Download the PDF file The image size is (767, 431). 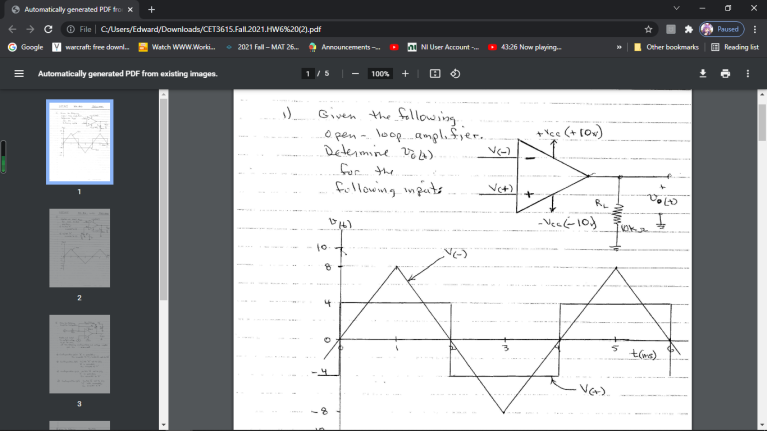pyautogui.click(x=702, y=74)
